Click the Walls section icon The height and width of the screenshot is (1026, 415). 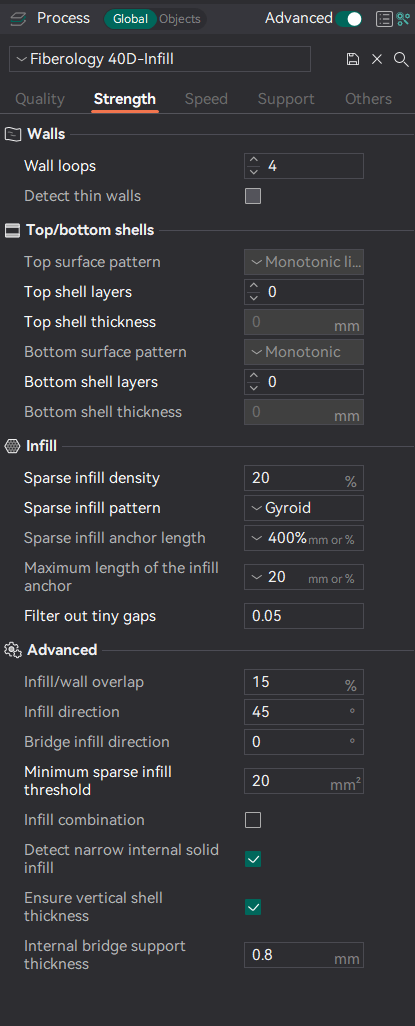13,134
